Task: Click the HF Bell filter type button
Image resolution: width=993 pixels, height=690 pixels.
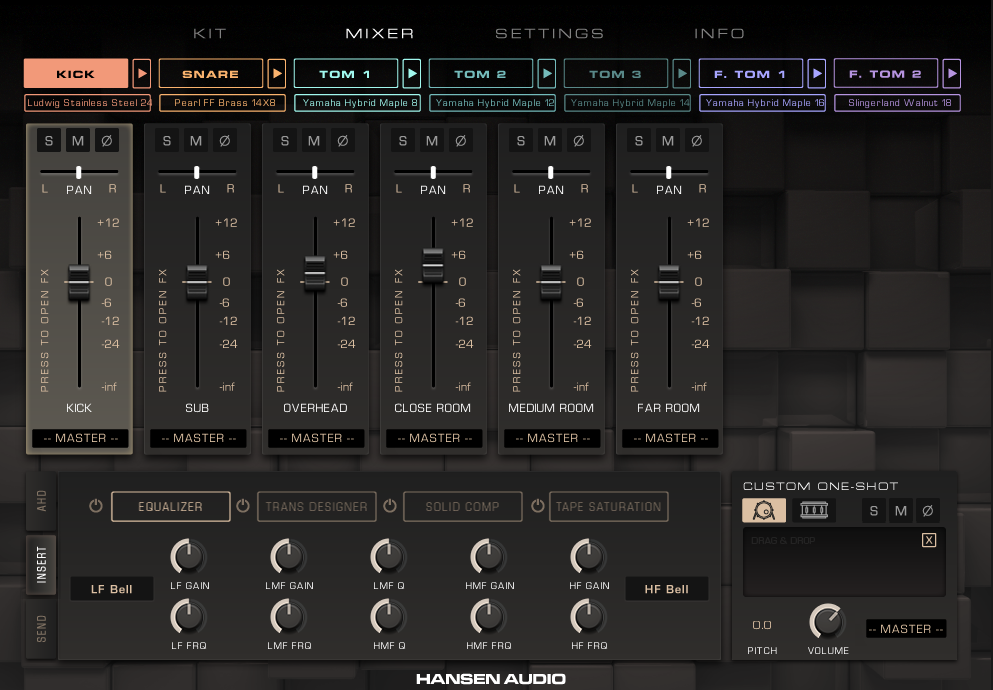Action: click(x=666, y=589)
